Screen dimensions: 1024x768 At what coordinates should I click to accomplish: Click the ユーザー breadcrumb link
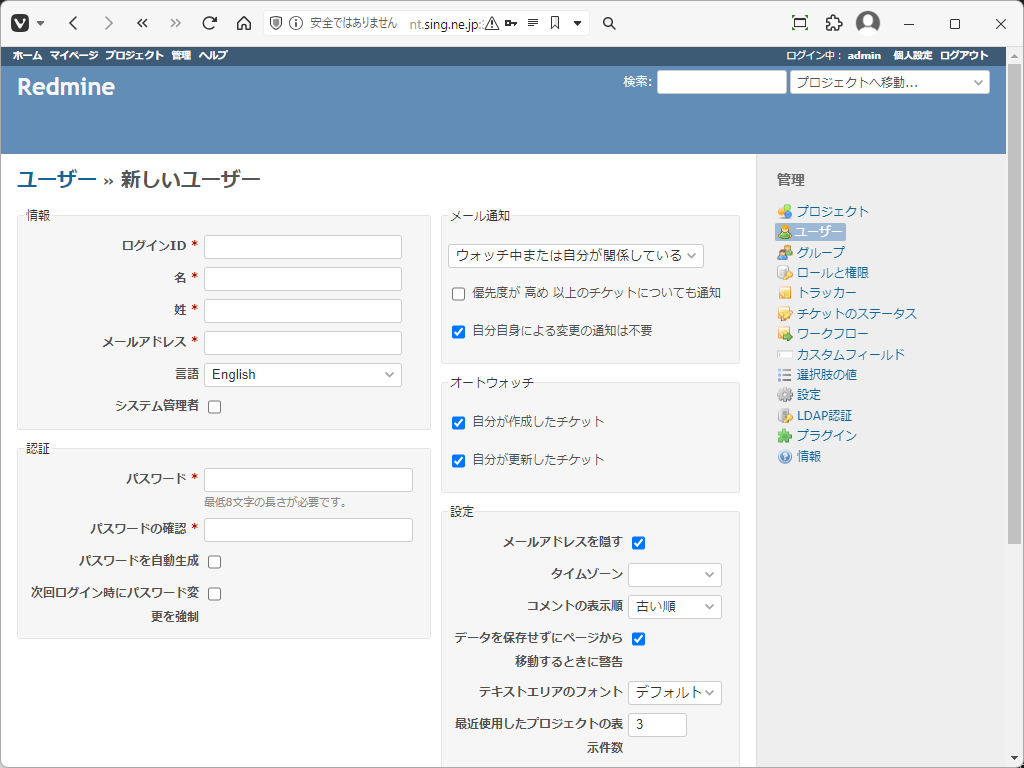tap(57, 179)
